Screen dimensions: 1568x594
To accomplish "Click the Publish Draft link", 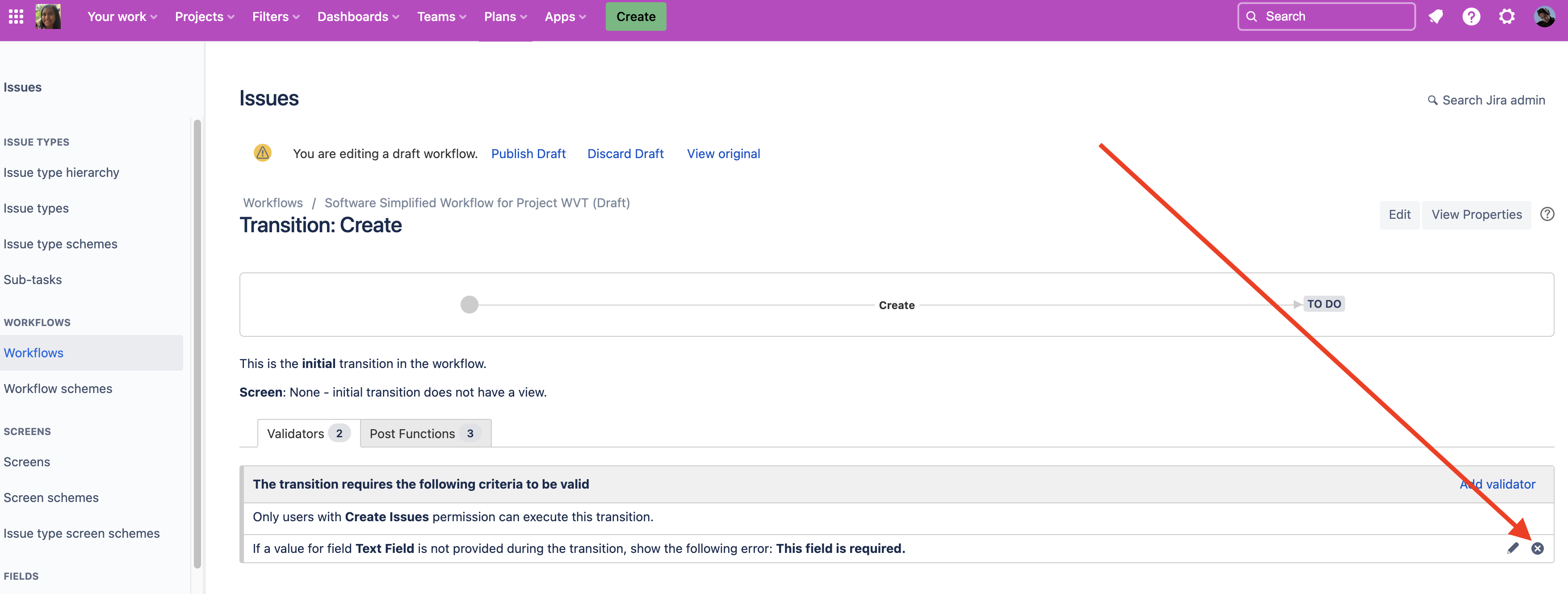I will pos(528,153).
